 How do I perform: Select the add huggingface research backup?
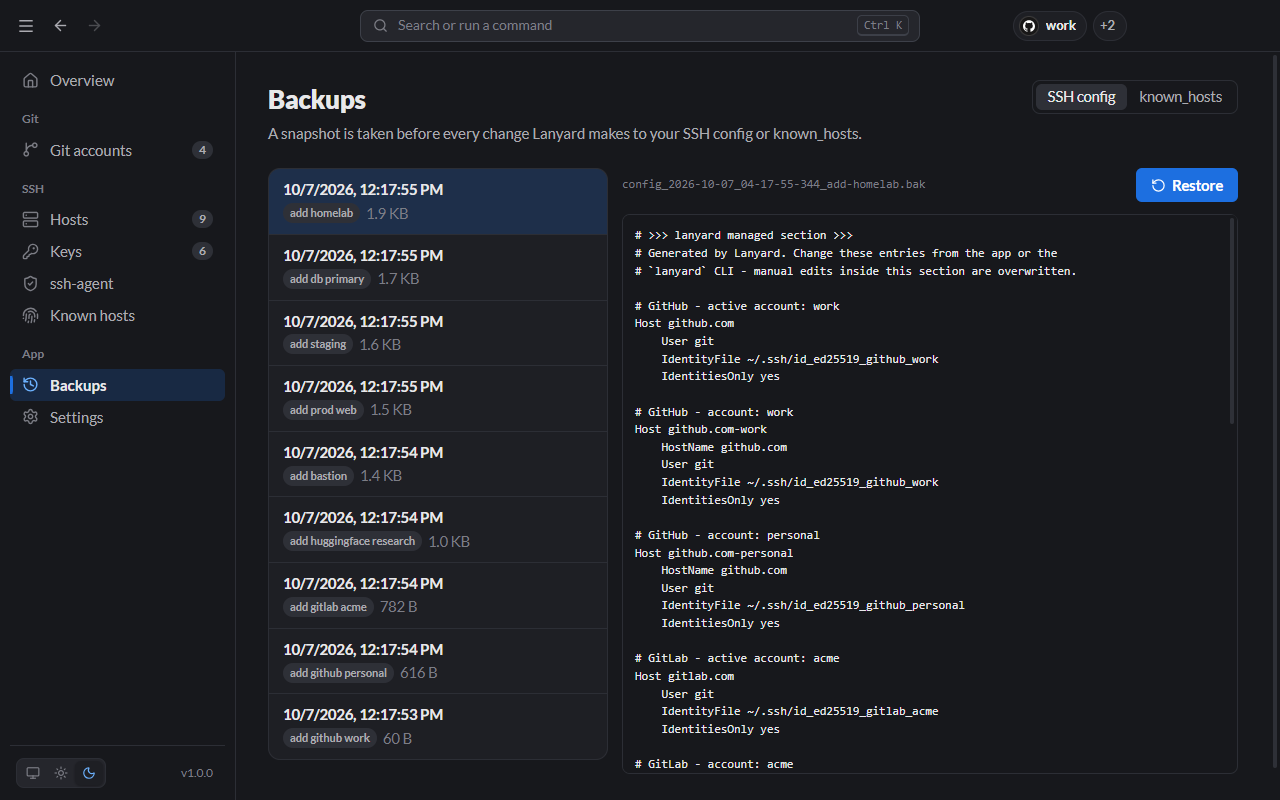(438, 530)
